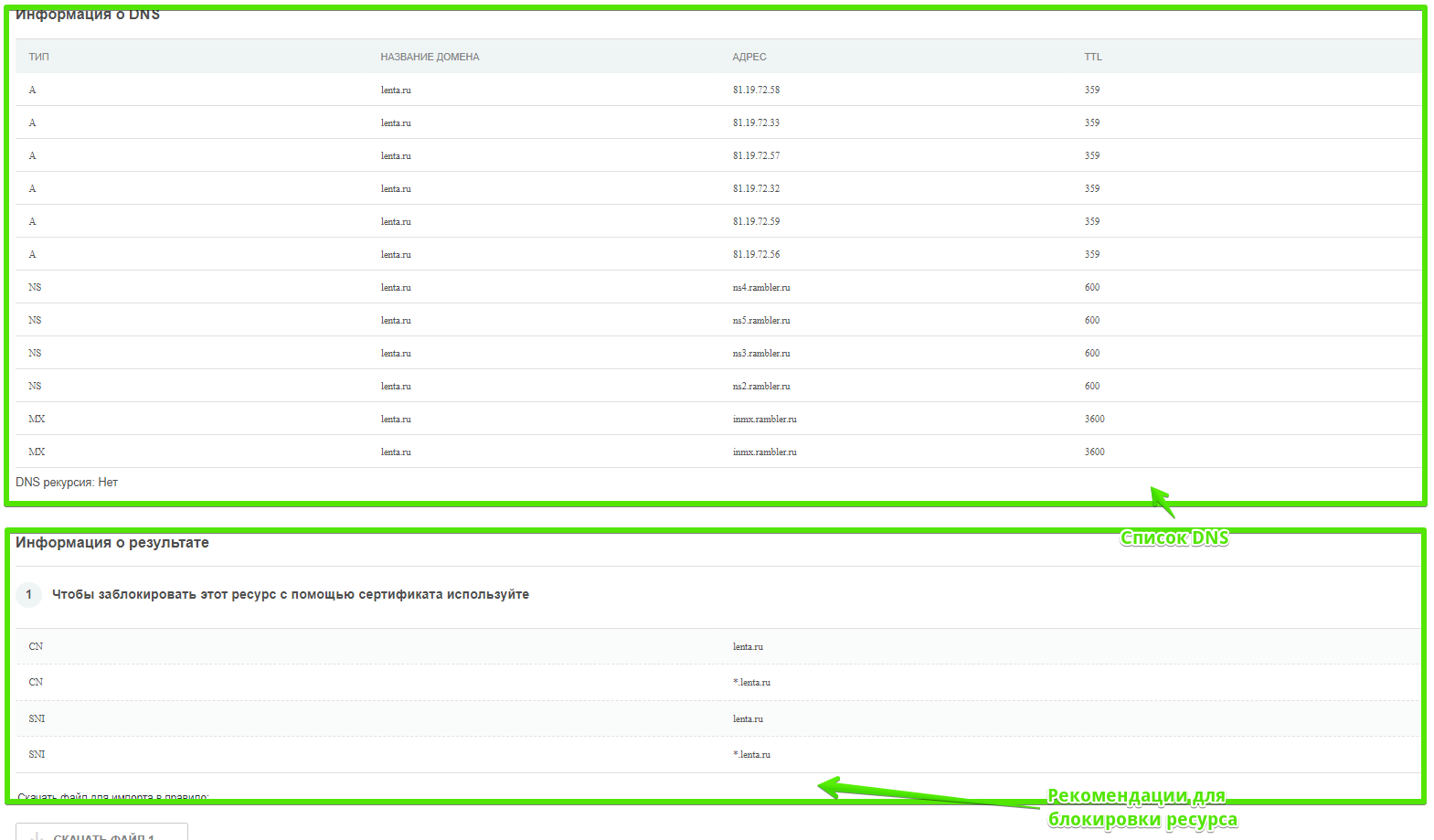
Task: Select the address 81.19.72.59
Action: (x=756, y=221)
